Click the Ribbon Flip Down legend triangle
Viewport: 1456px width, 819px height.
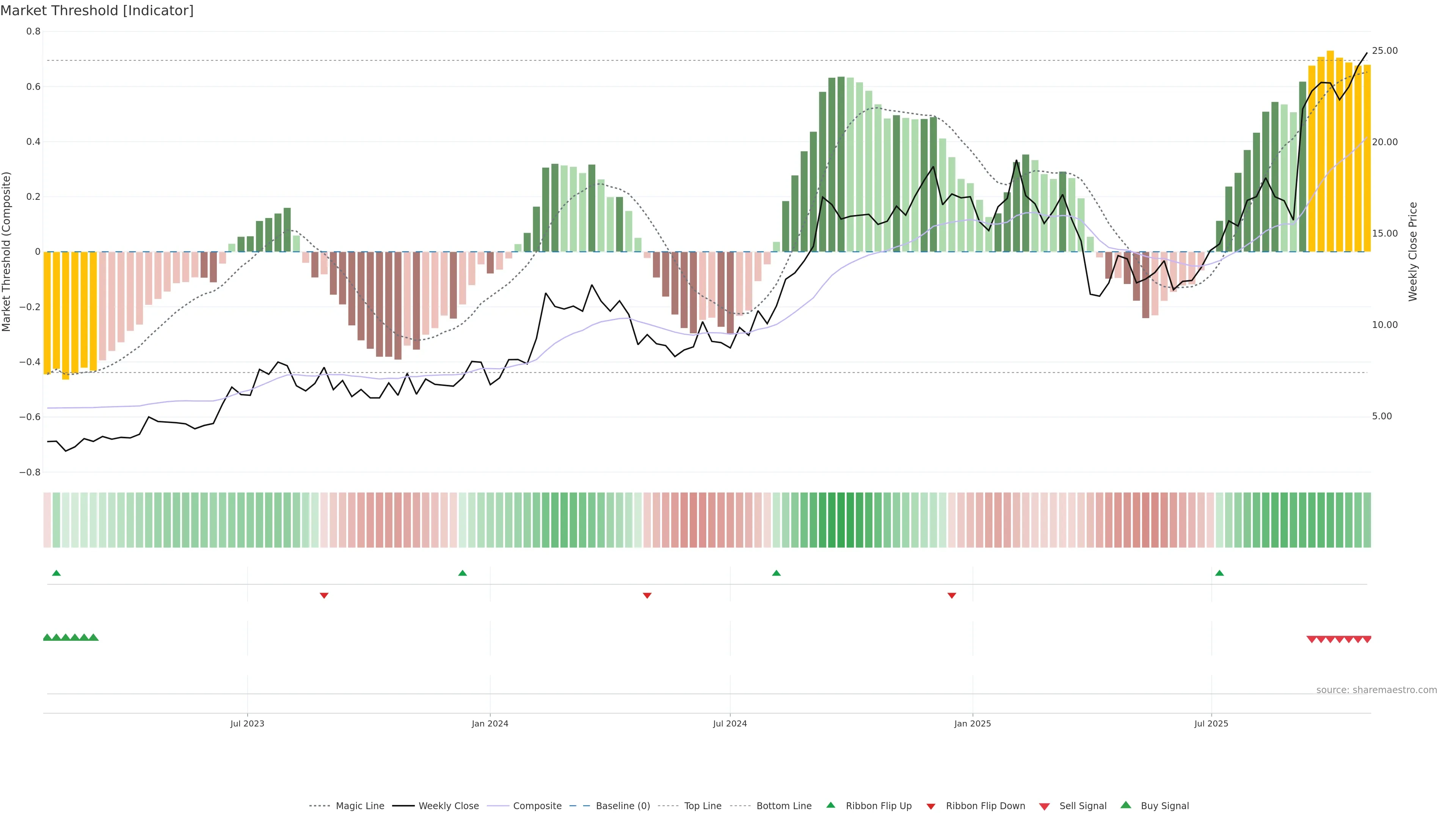pos(931,806)
